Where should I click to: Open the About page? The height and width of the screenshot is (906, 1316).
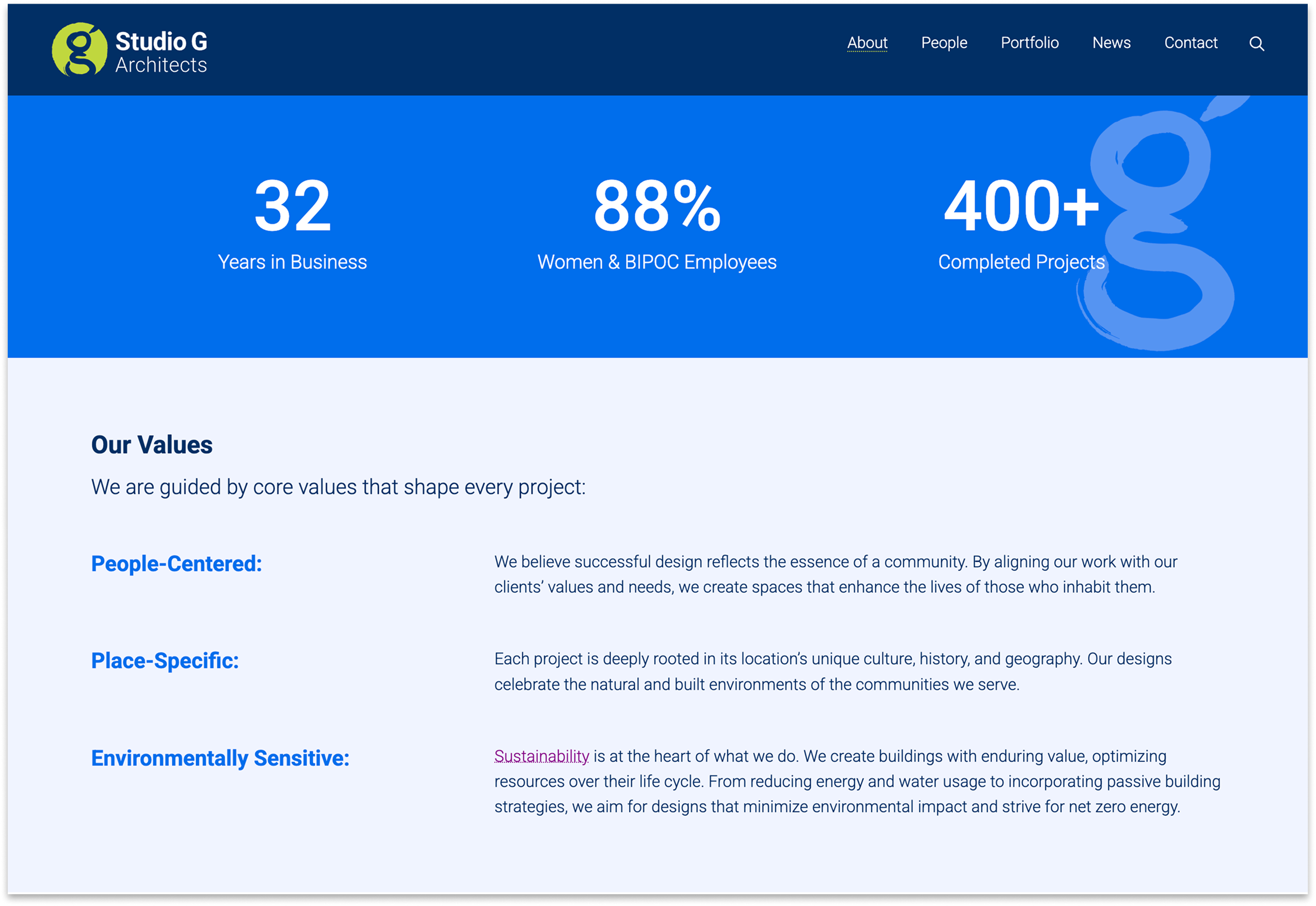tap(867, 42)
